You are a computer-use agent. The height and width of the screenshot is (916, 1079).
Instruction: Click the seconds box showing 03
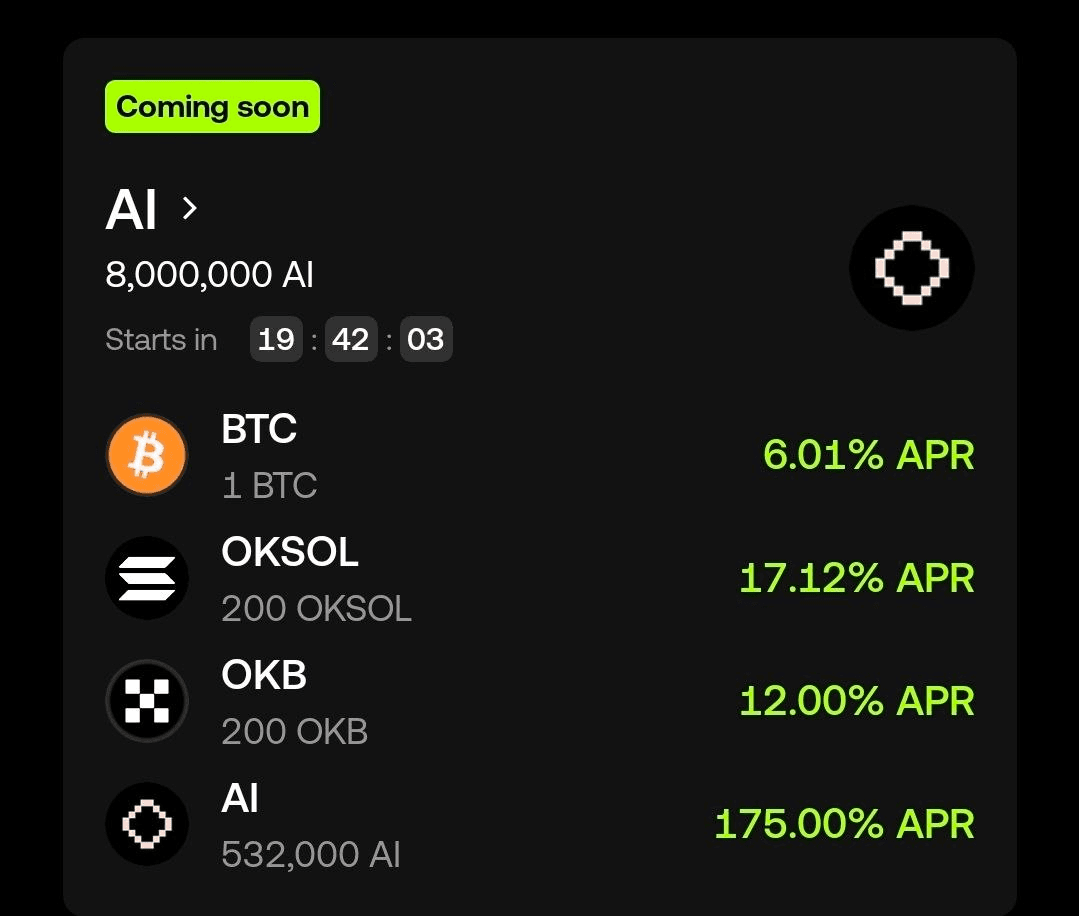pos(426,339)
